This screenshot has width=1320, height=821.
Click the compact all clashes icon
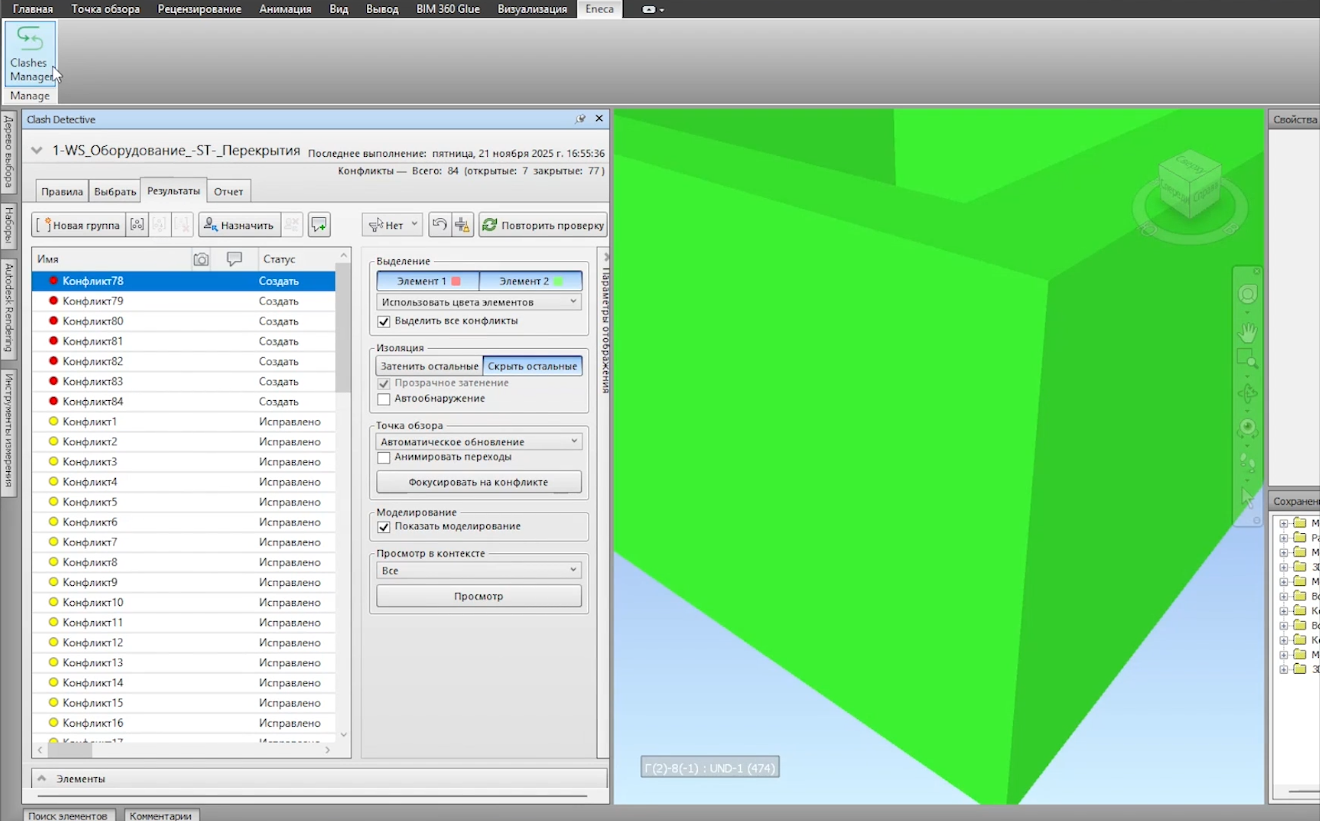pyautogui.click(x=462, y=225)
